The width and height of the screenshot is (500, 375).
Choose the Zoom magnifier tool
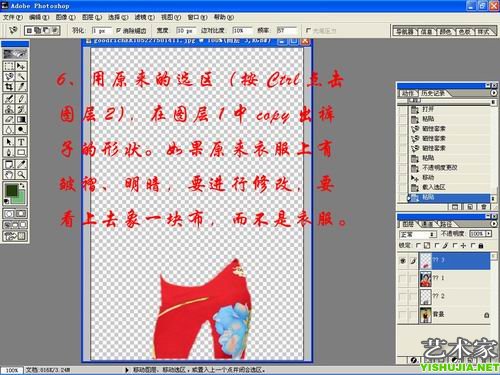point(21,175)
